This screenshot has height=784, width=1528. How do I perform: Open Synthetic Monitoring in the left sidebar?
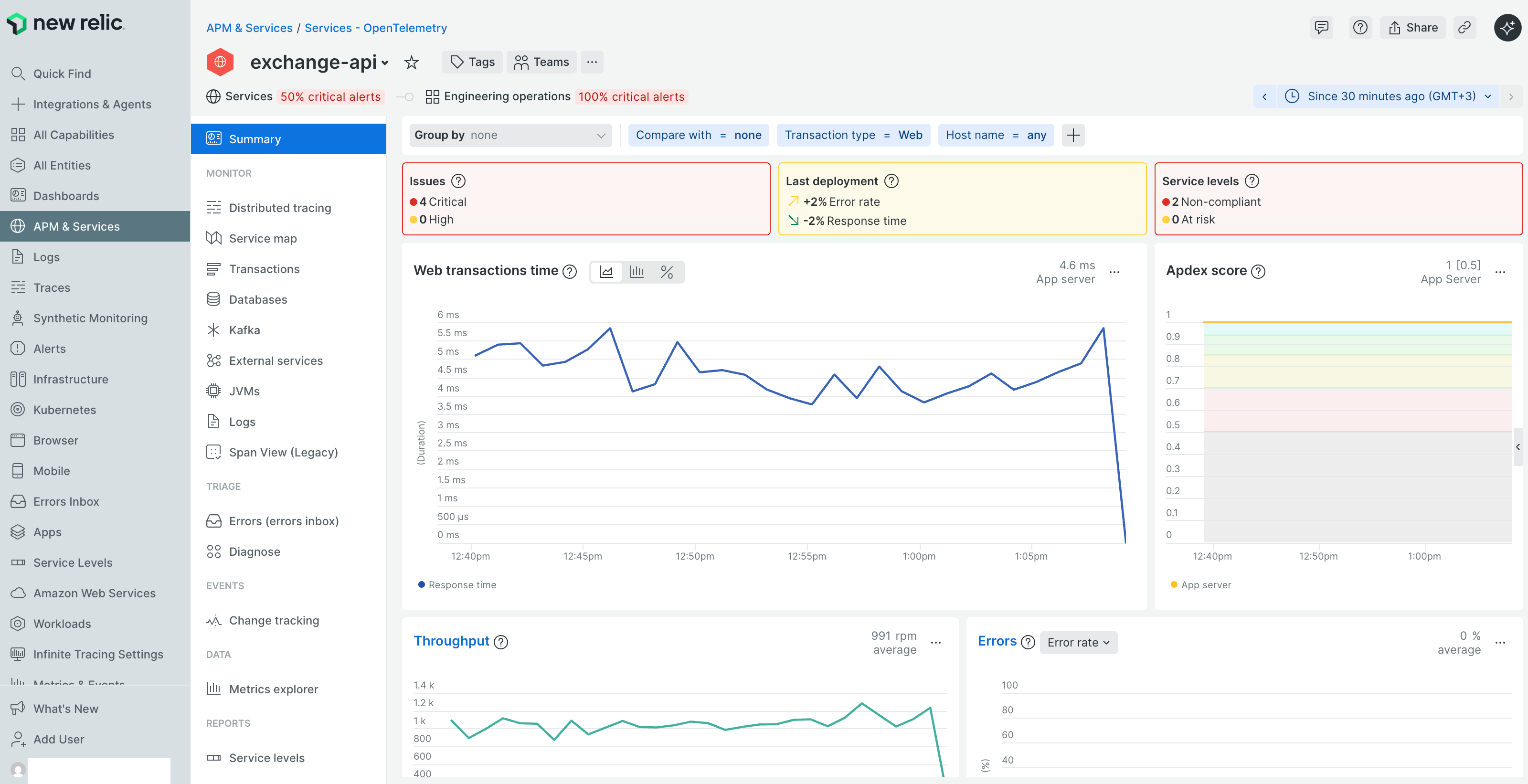click(95, 318)
